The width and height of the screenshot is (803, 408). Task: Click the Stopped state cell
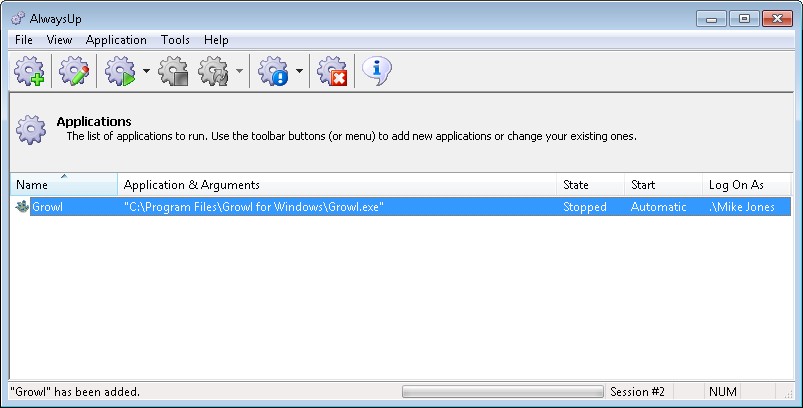click(584, 207)
